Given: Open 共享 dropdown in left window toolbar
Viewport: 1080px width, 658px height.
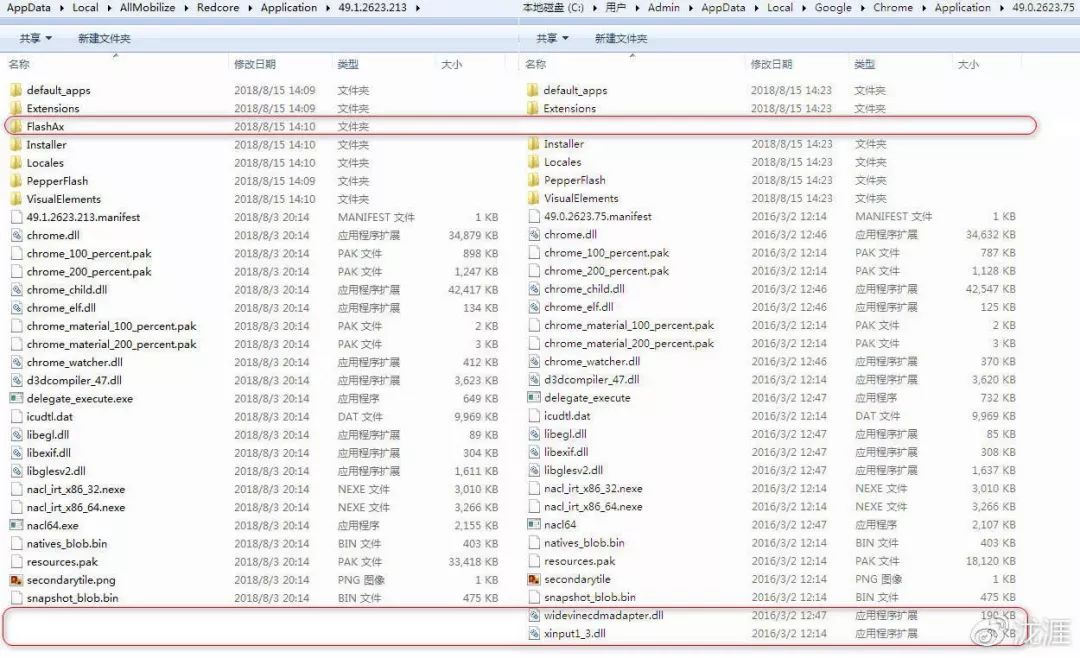Looking at the screenshot, I should coord(36,38).
